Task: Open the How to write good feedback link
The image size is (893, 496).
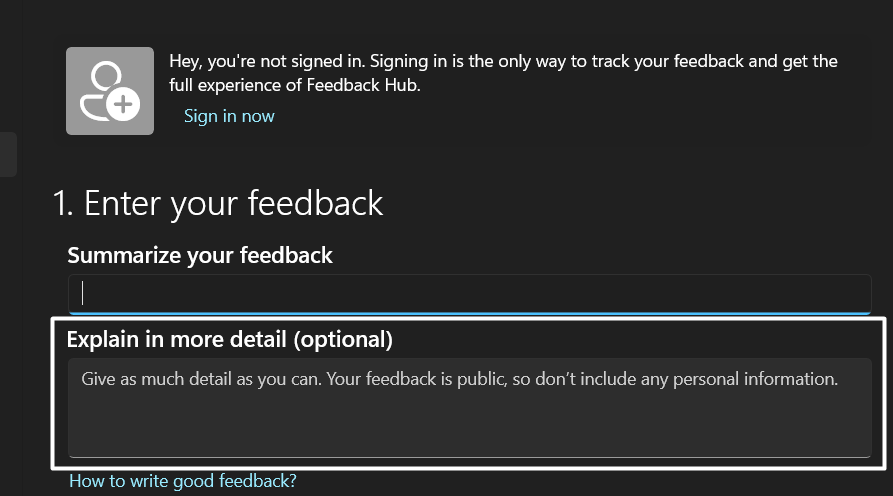Action: [183, 481]
